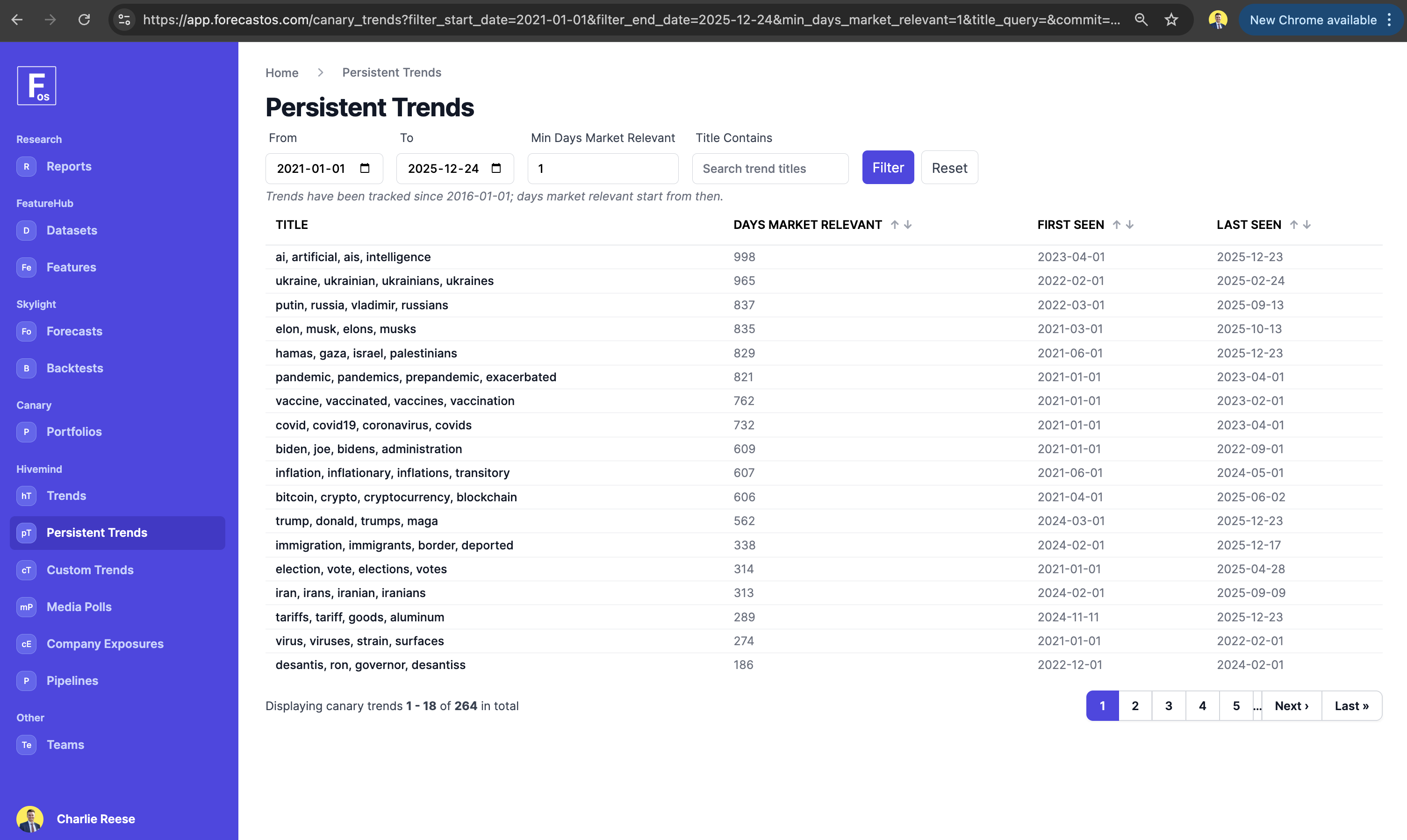This screenshot has height=840, width=1407.
Task: Select the Backtests icon in Skylight section
Action: 26,368
